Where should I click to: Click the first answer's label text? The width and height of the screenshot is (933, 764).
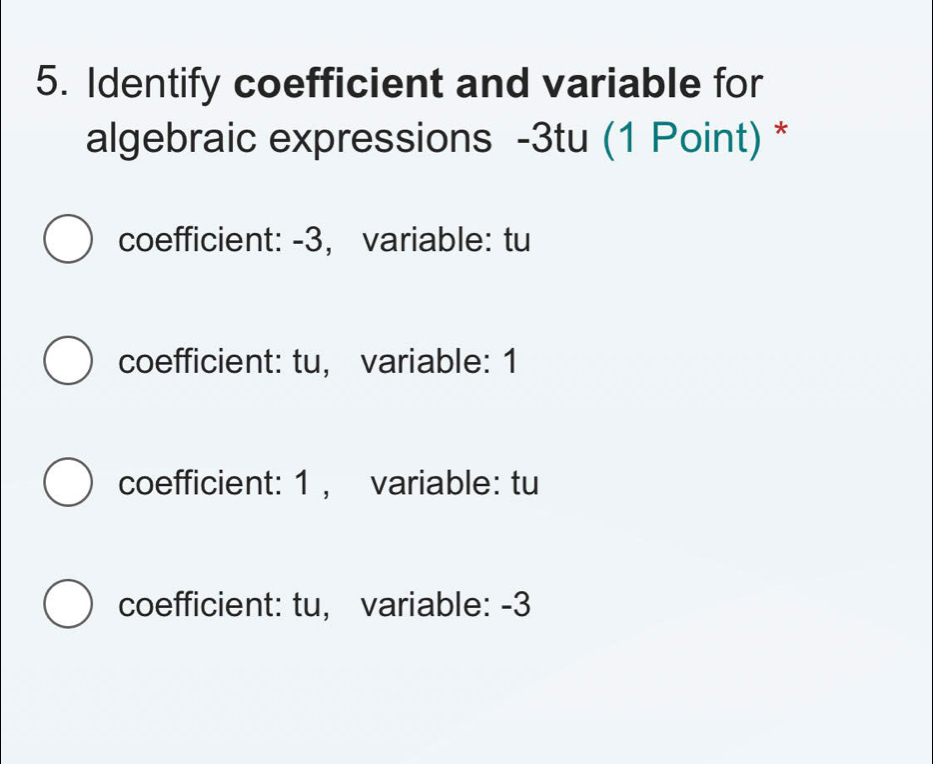coord(326,239)
